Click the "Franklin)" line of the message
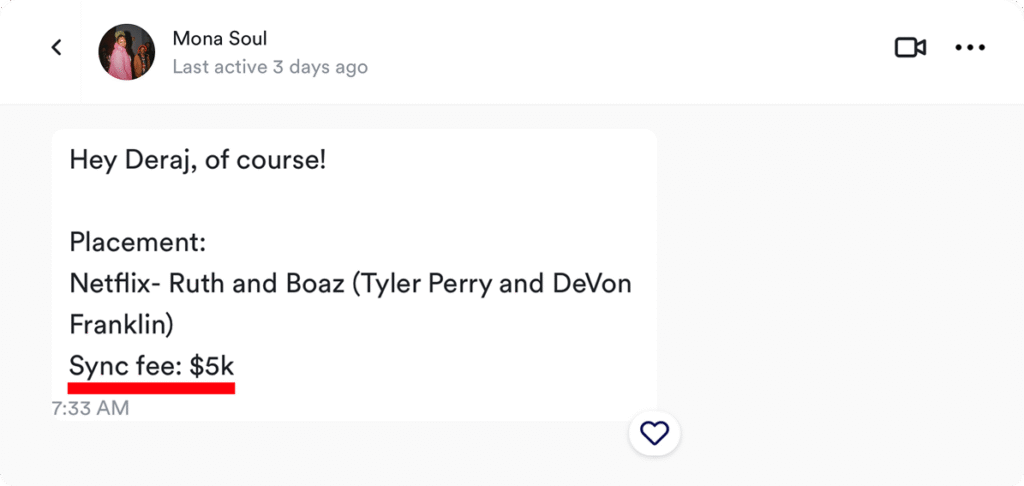Image resolution: width=1024 pixels, height=486 pixels. pos(121,324)
